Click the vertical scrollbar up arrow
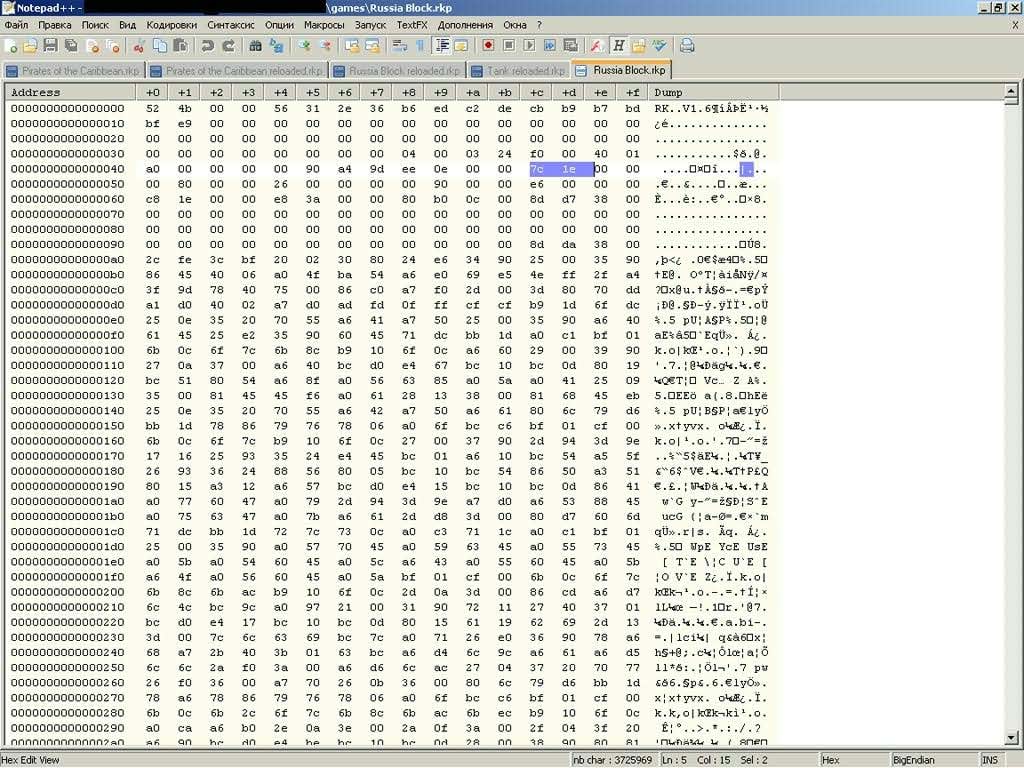The image size is (1024, 768). [1011, 91]
